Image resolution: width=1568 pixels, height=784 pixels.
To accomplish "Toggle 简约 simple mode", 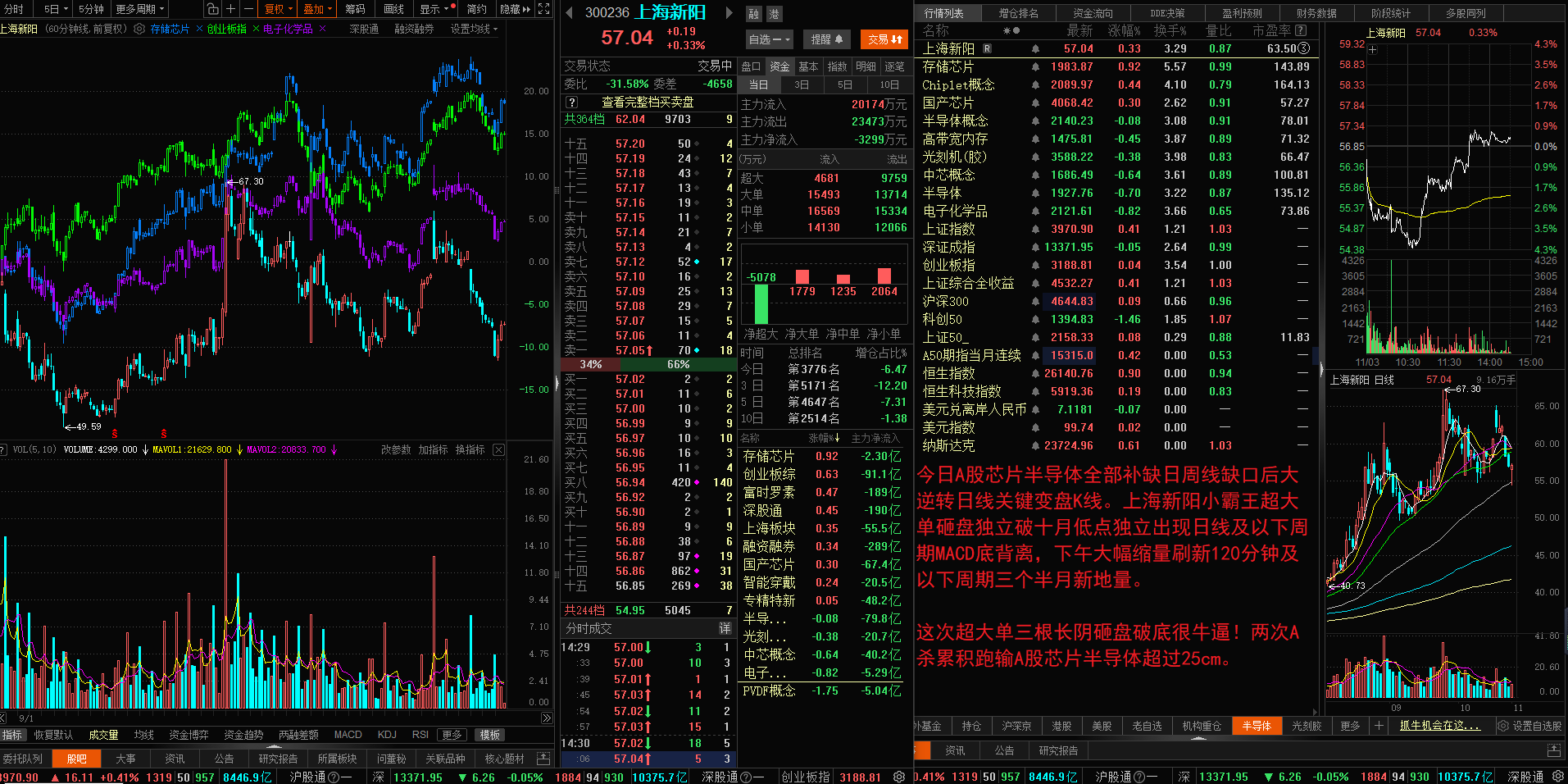I will [477, 9].
